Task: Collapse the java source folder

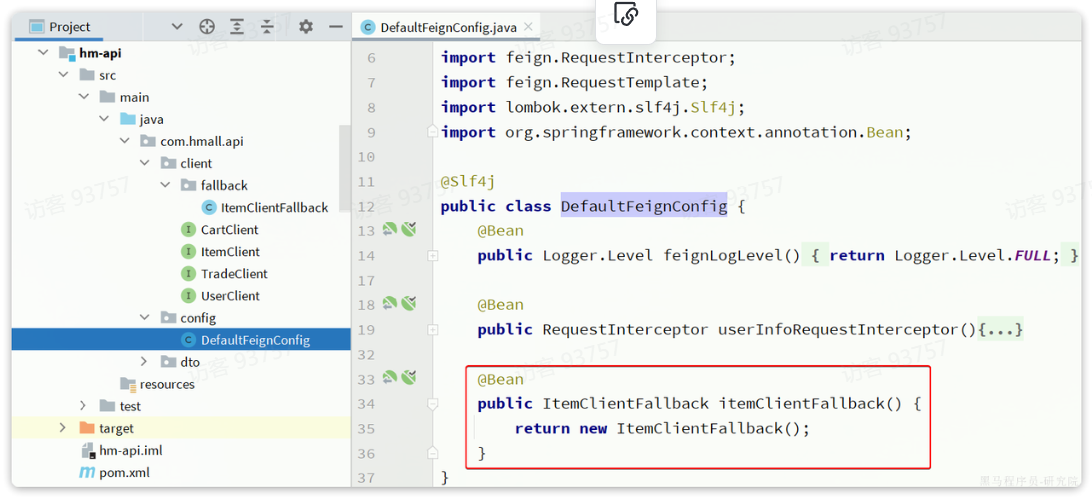Action: click(104, 120)
